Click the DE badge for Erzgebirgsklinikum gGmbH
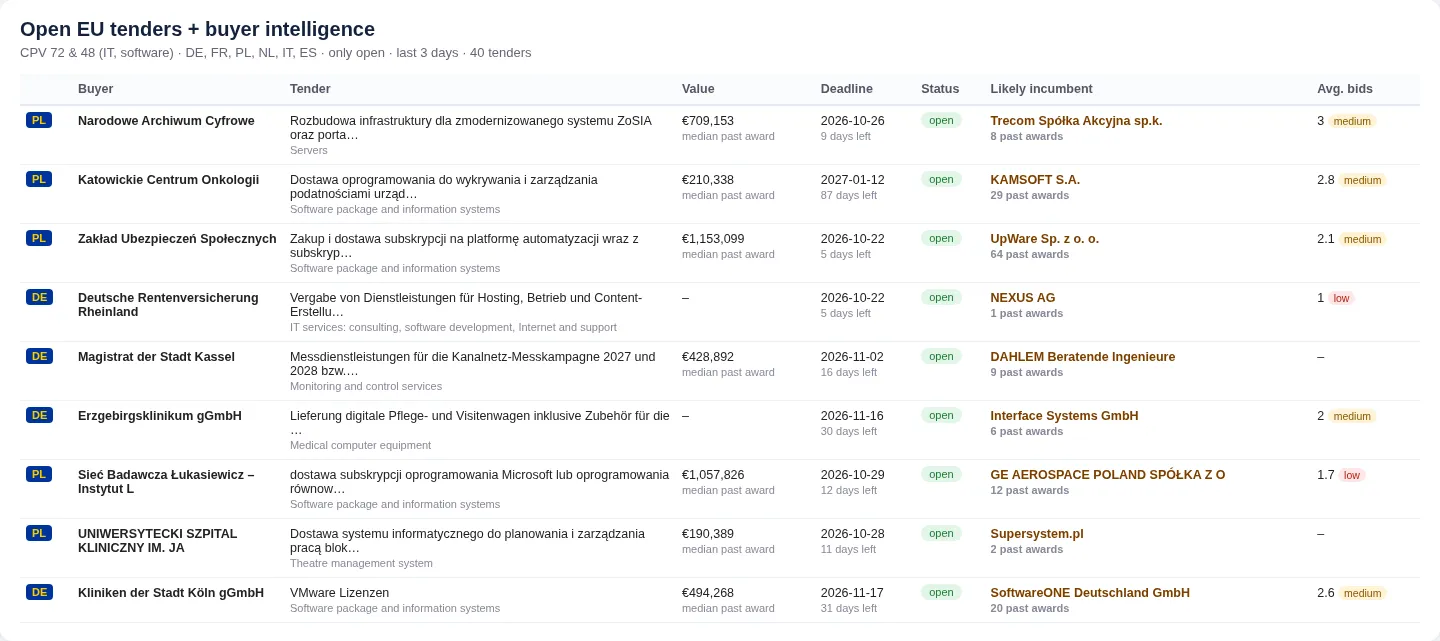The width and height of the screenshot is (1440, 641). click(x=39, y=415)
